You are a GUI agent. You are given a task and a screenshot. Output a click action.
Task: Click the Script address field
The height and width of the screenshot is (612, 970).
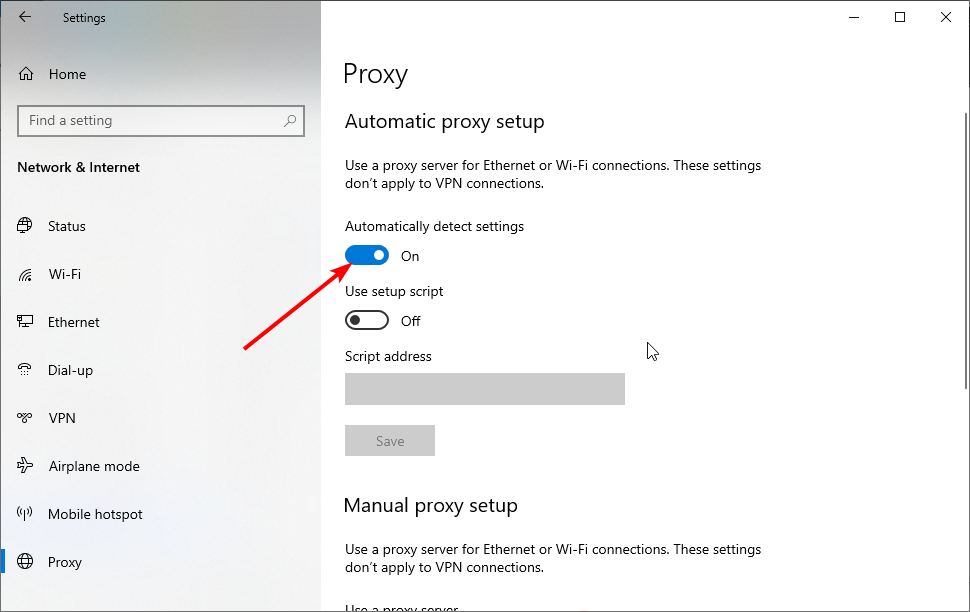point(484,389)
